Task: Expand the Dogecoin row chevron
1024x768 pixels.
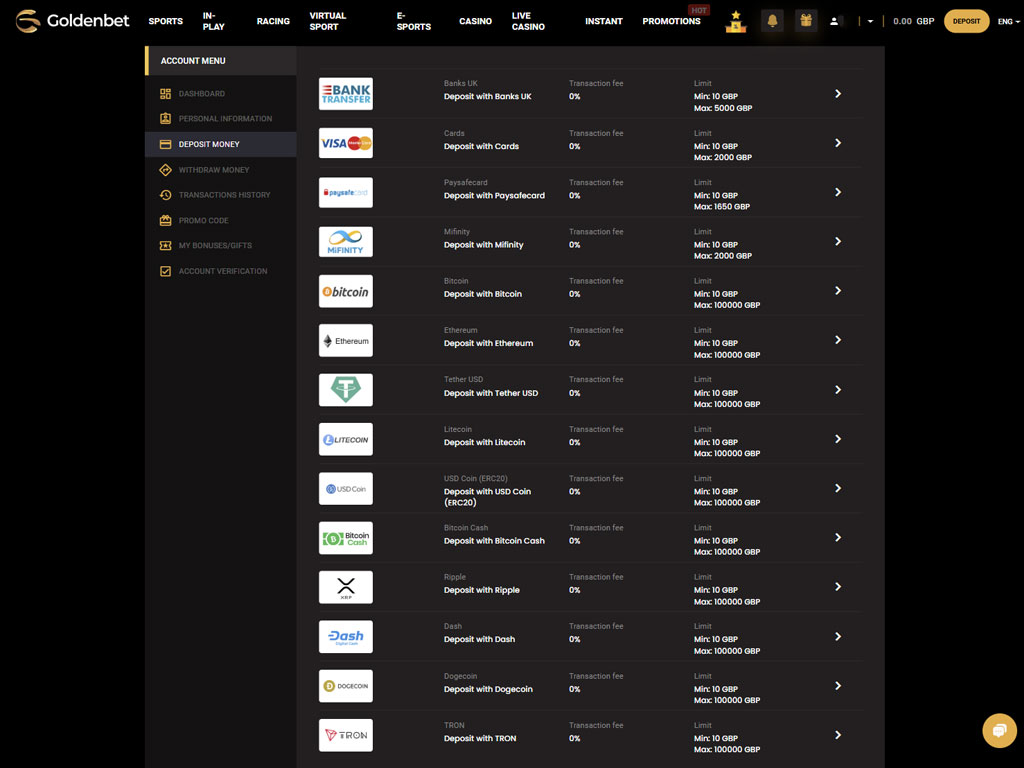Action: coord(838,686)
